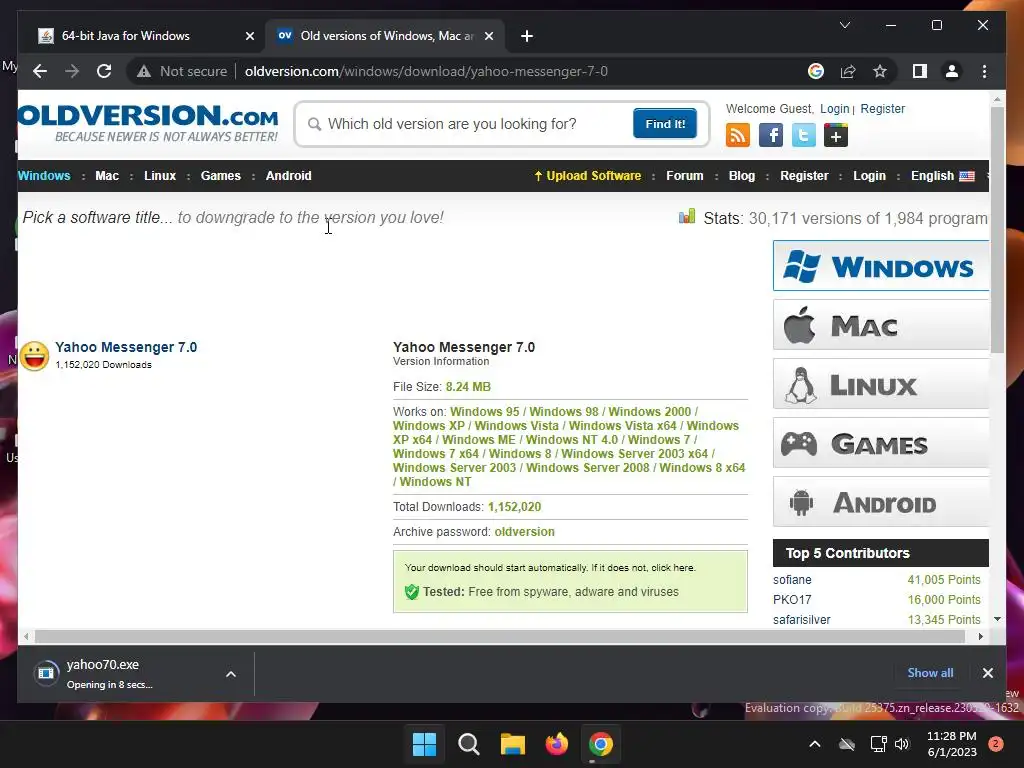The height and width of the screenshot is (768, 1024).
Task: Open taskbar Search
Action: point(468,744)
